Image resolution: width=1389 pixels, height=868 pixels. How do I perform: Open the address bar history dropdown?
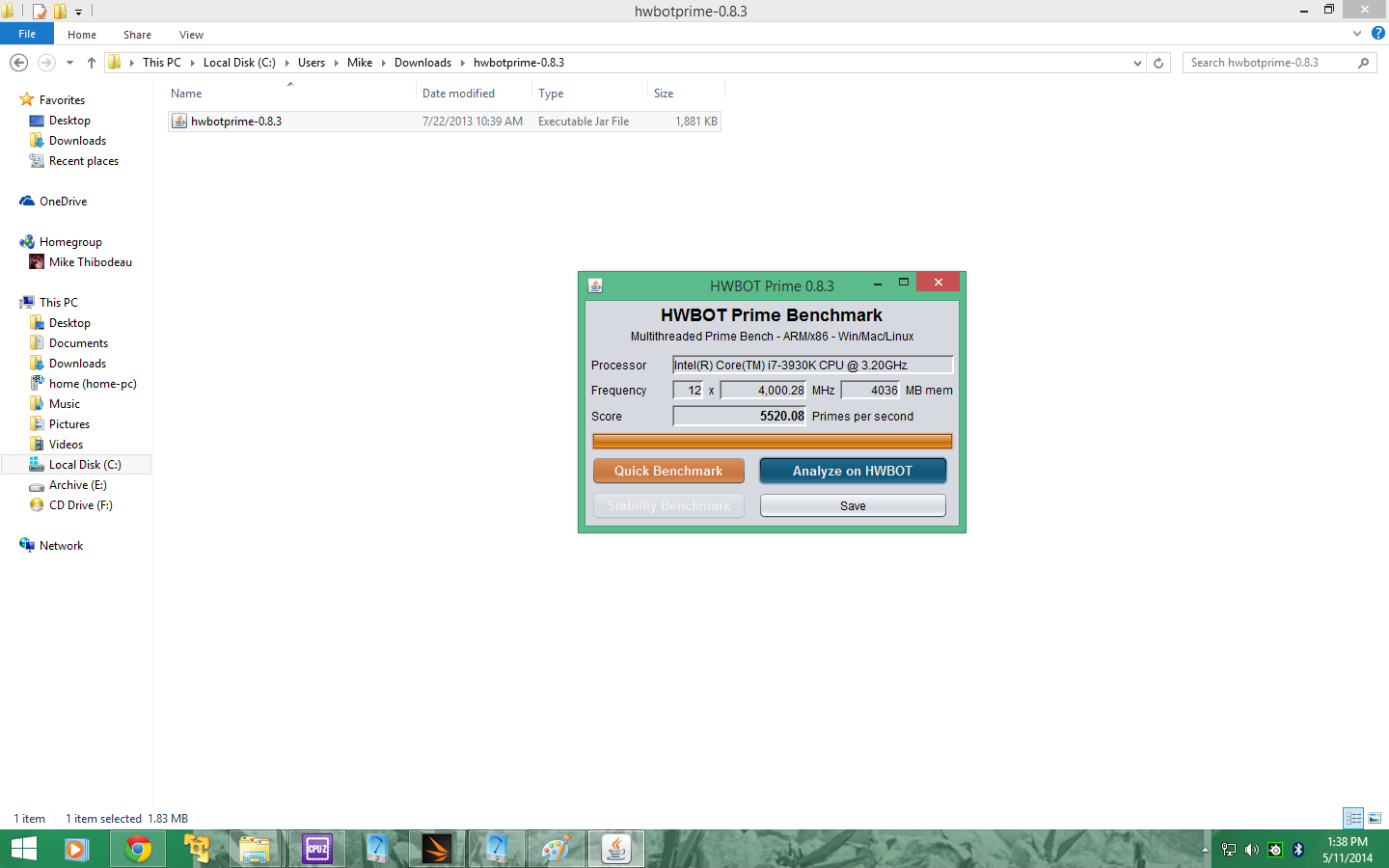(1137, 63)
